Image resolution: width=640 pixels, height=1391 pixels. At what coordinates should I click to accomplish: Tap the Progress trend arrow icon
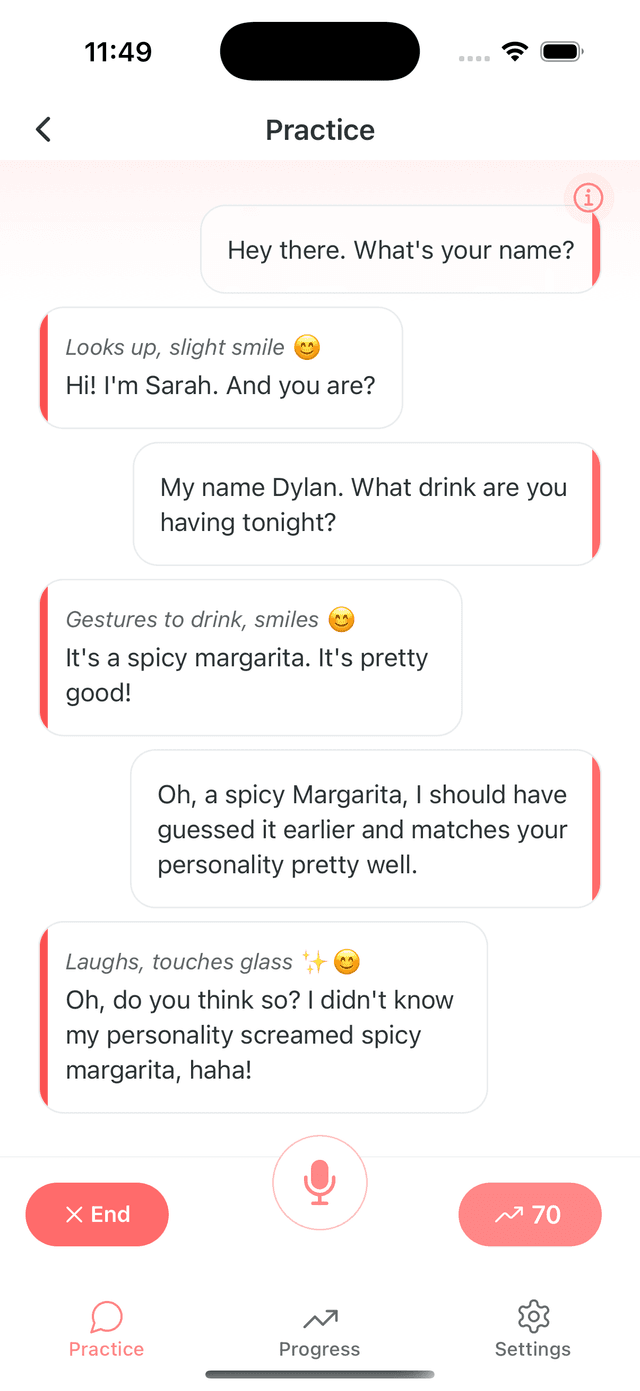pos(320,1318)
